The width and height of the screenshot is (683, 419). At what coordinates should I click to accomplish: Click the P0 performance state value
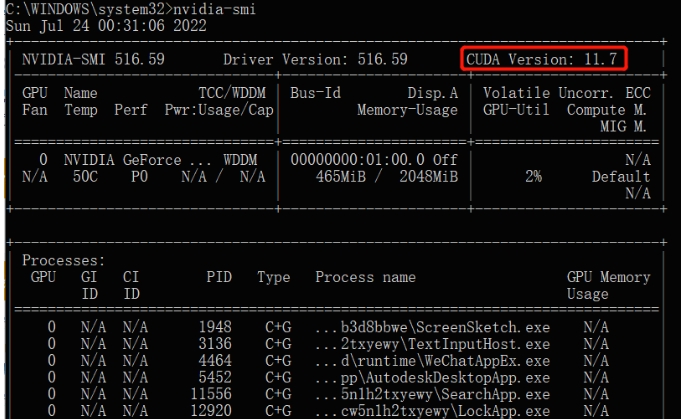(140, 177)
